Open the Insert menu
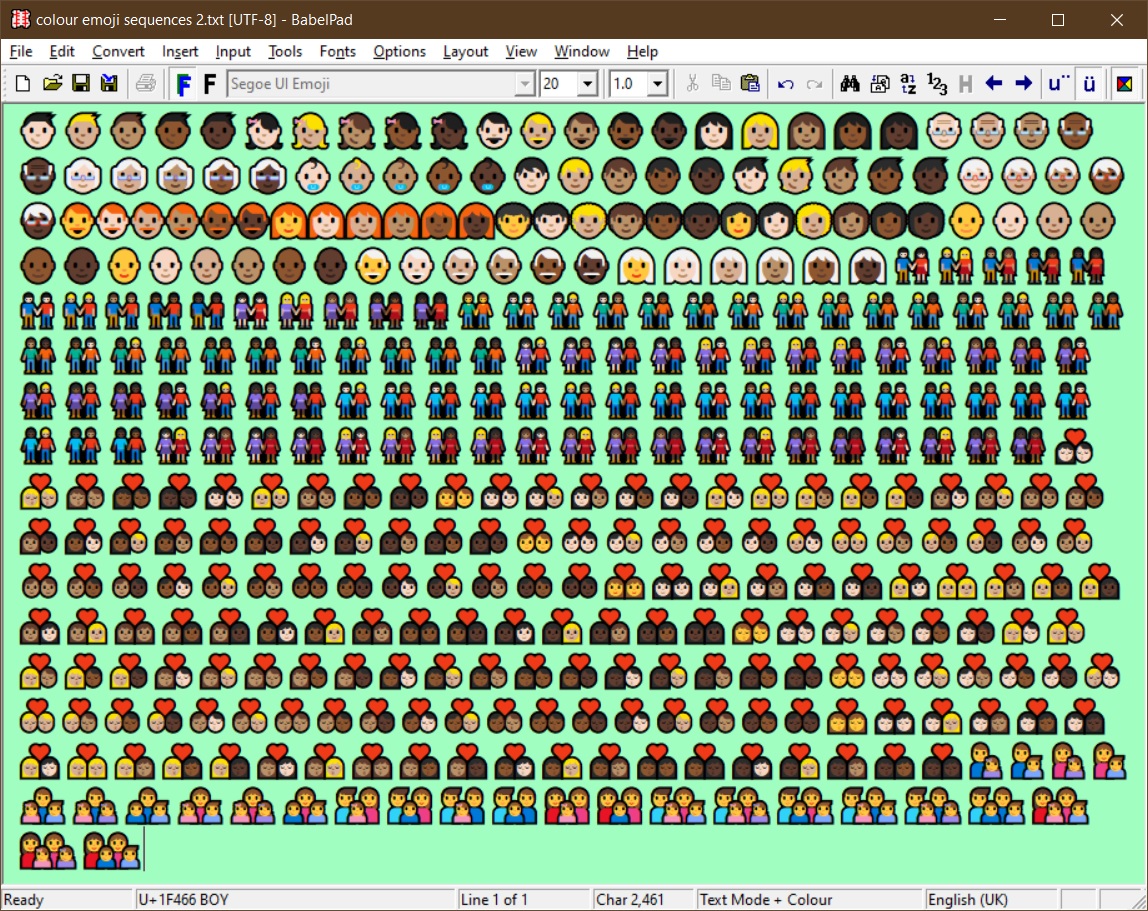Viewport: 1148px width, 911px height. tap(180, 51)
